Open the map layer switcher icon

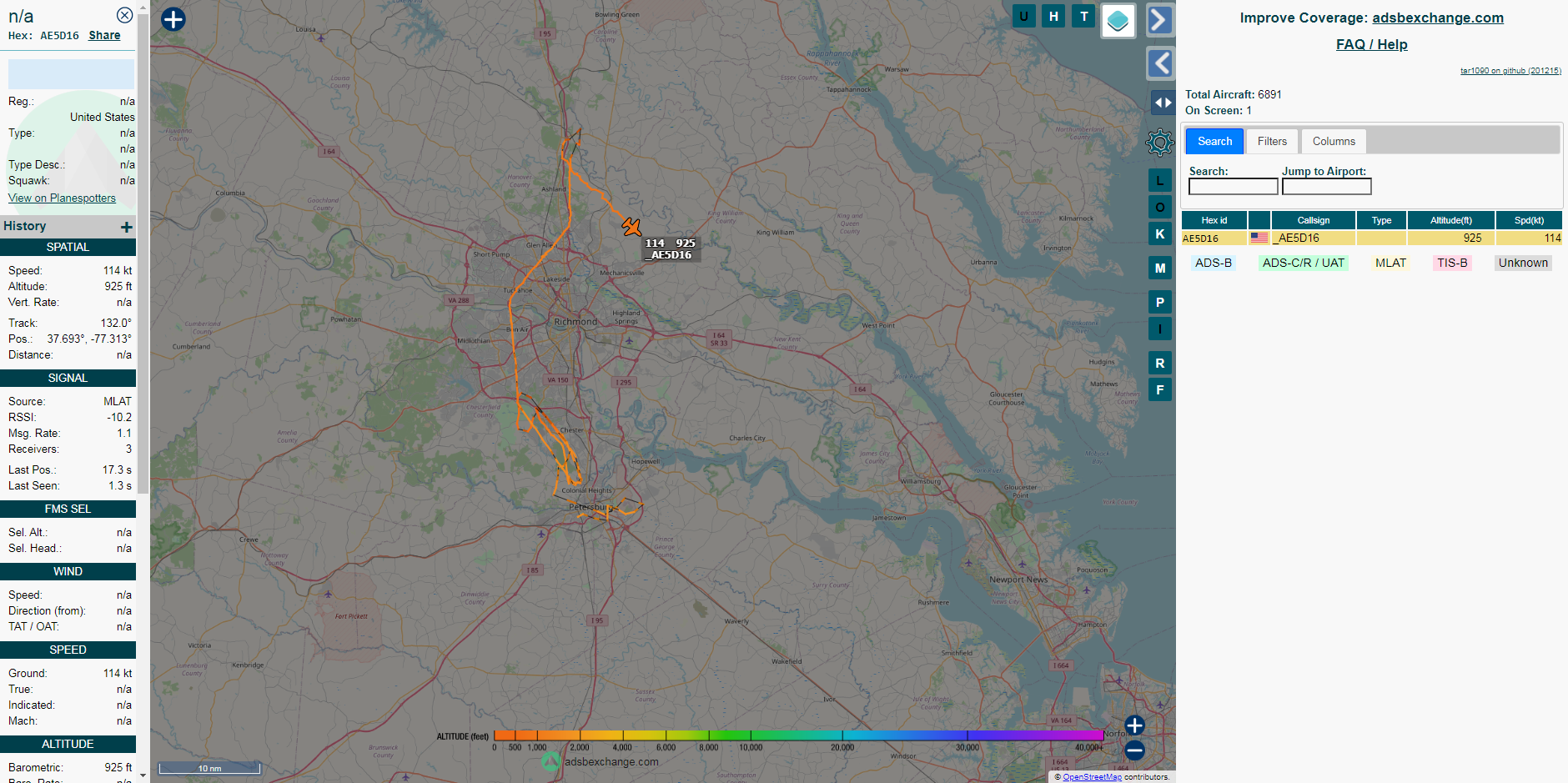click(1118, 21)
